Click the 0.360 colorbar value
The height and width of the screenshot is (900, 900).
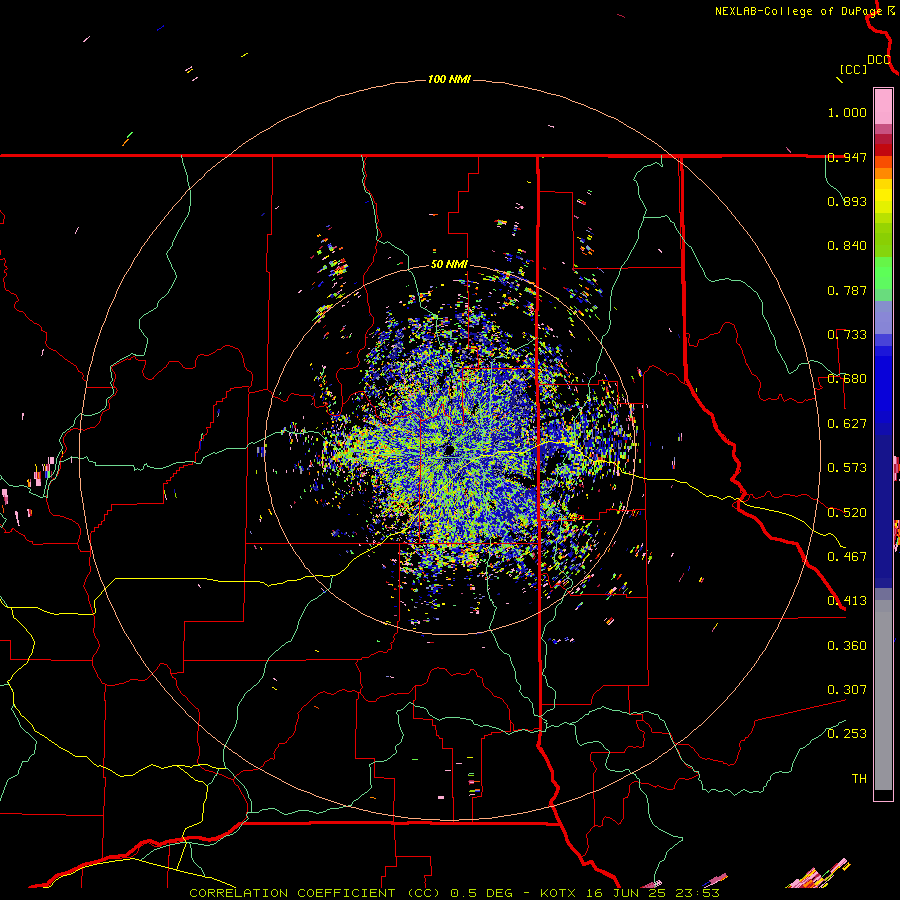[847, 646]
